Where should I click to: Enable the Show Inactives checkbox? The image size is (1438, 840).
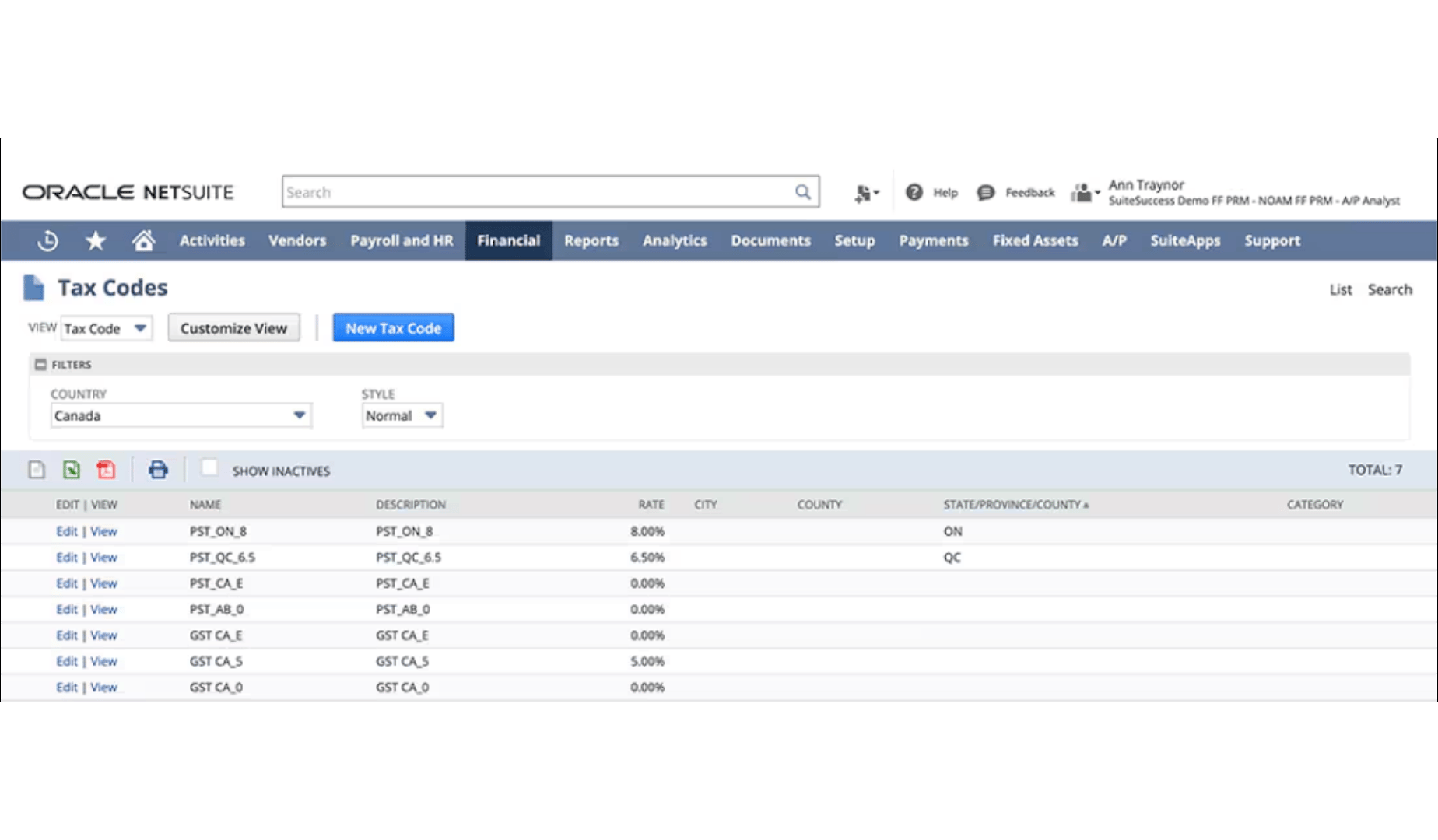click(x=210, y=469)
